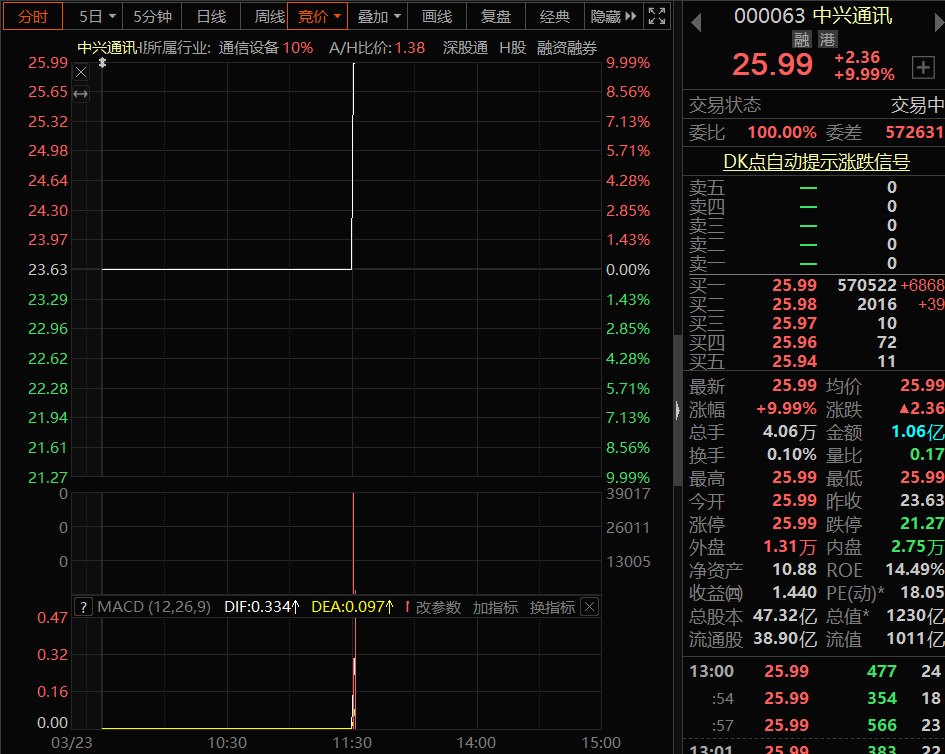Select the 日线 daily chart tab
The height and width of the screenshot is (754, 945).
click(x=211, y=16)
